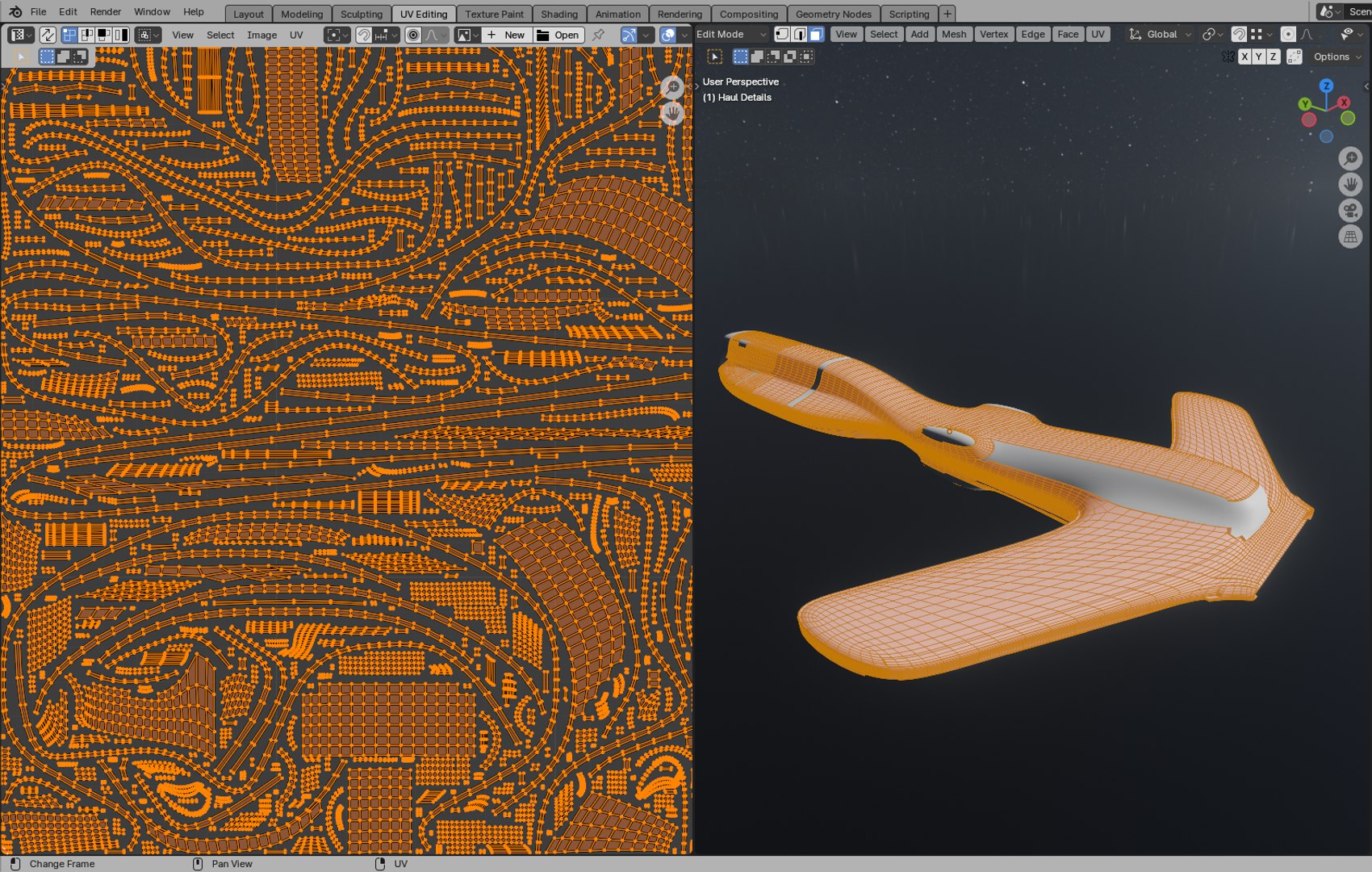Viewport: 1372px width, 872px height.
Task: Select UV island selection mode
Action: tap(121, 35)
